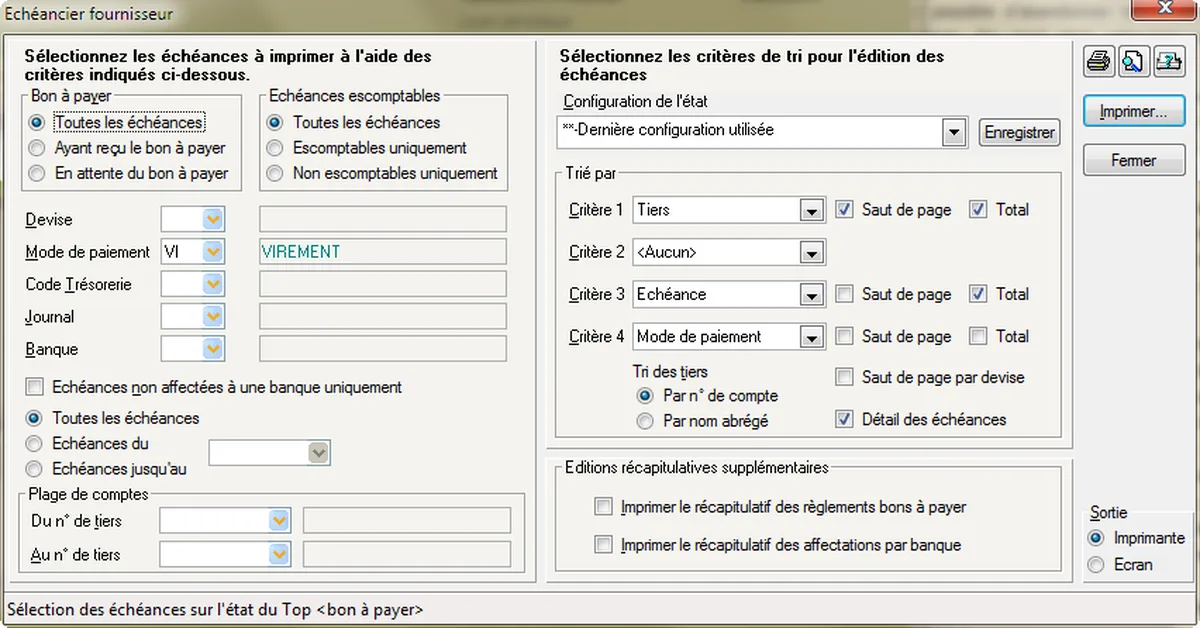The height and width of the screenshot is (628, 1200).
Task: Uncheck 'Saut de page' for Critère 1
Action: point(845,210)
